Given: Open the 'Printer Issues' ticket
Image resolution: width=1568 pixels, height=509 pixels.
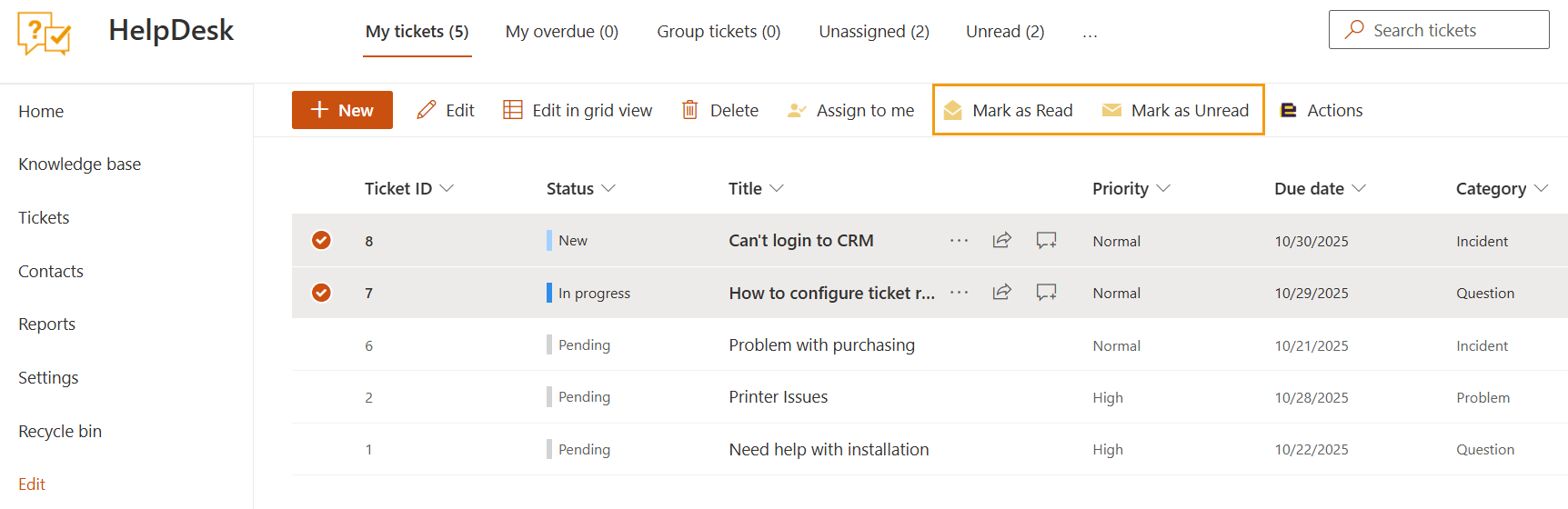Looking at the screenshot, I should (x=778, y=397).
